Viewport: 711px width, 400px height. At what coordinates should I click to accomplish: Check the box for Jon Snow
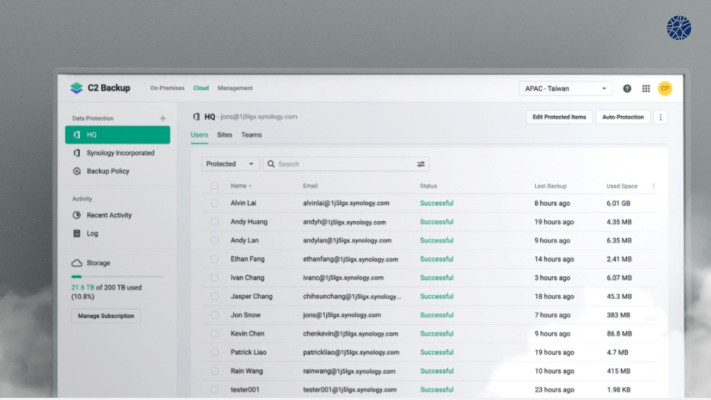[214, 315]
